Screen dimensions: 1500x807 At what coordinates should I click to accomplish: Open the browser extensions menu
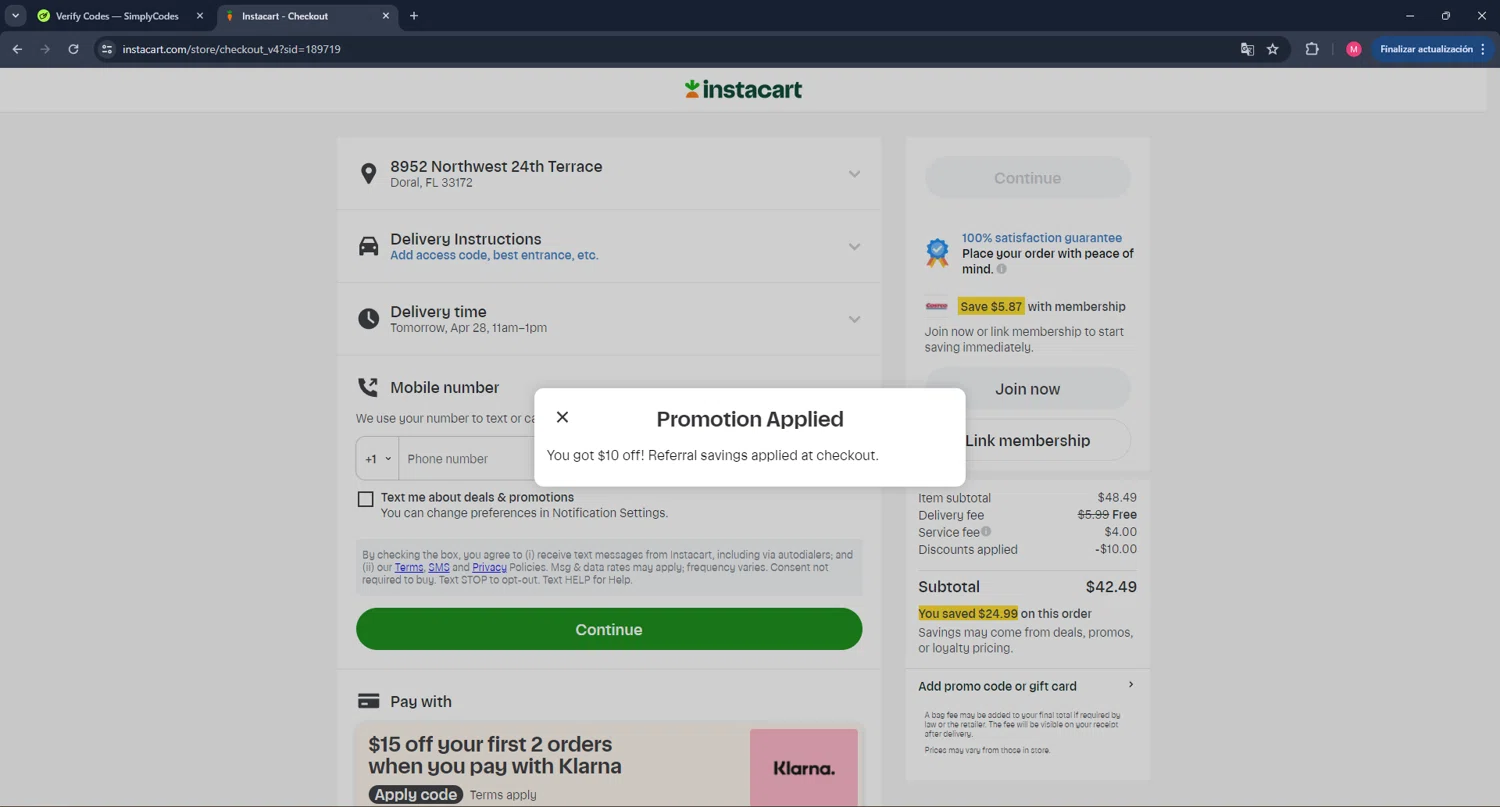pyautogui.click(x=1312, y=49)
